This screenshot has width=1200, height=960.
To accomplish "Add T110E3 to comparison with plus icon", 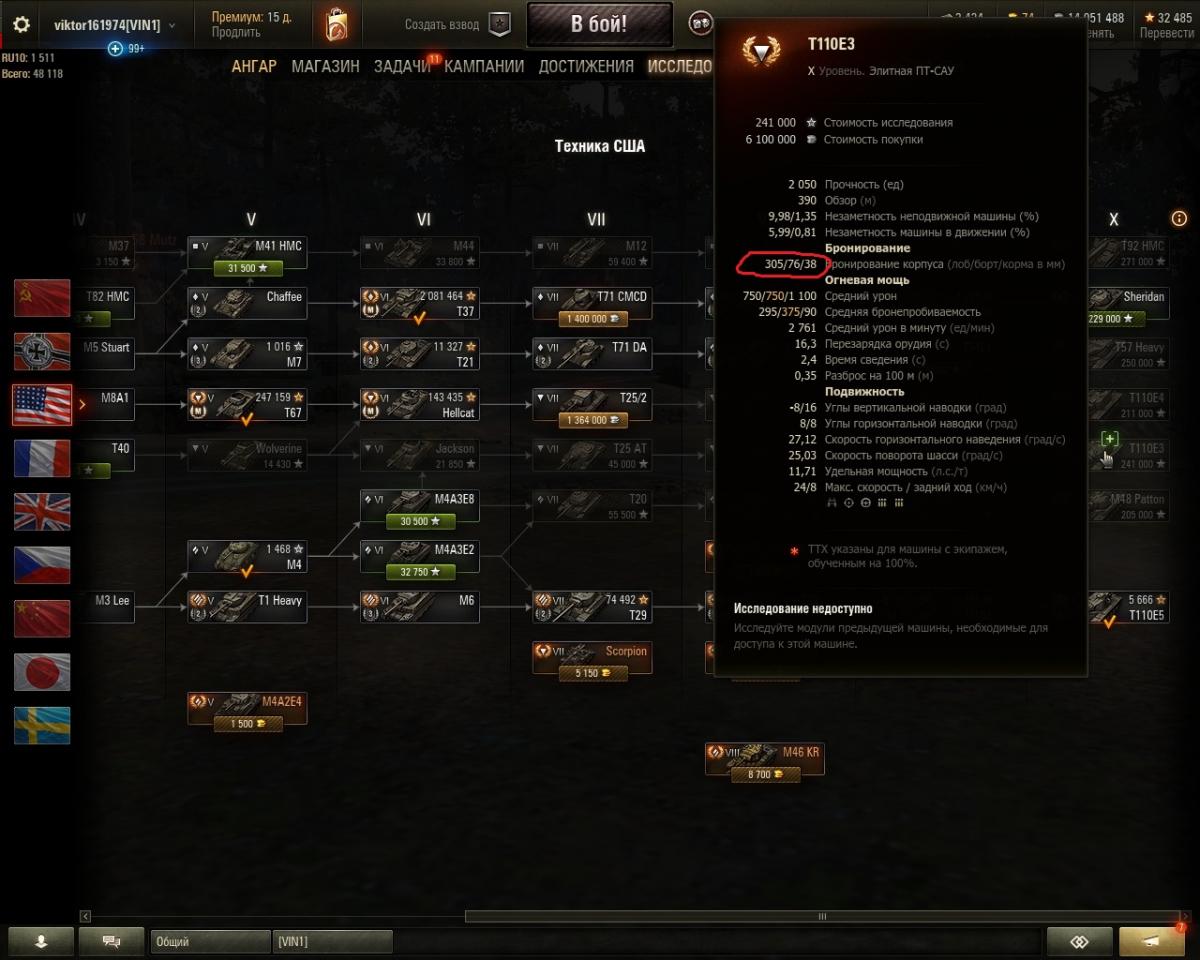I will 1109,439.
